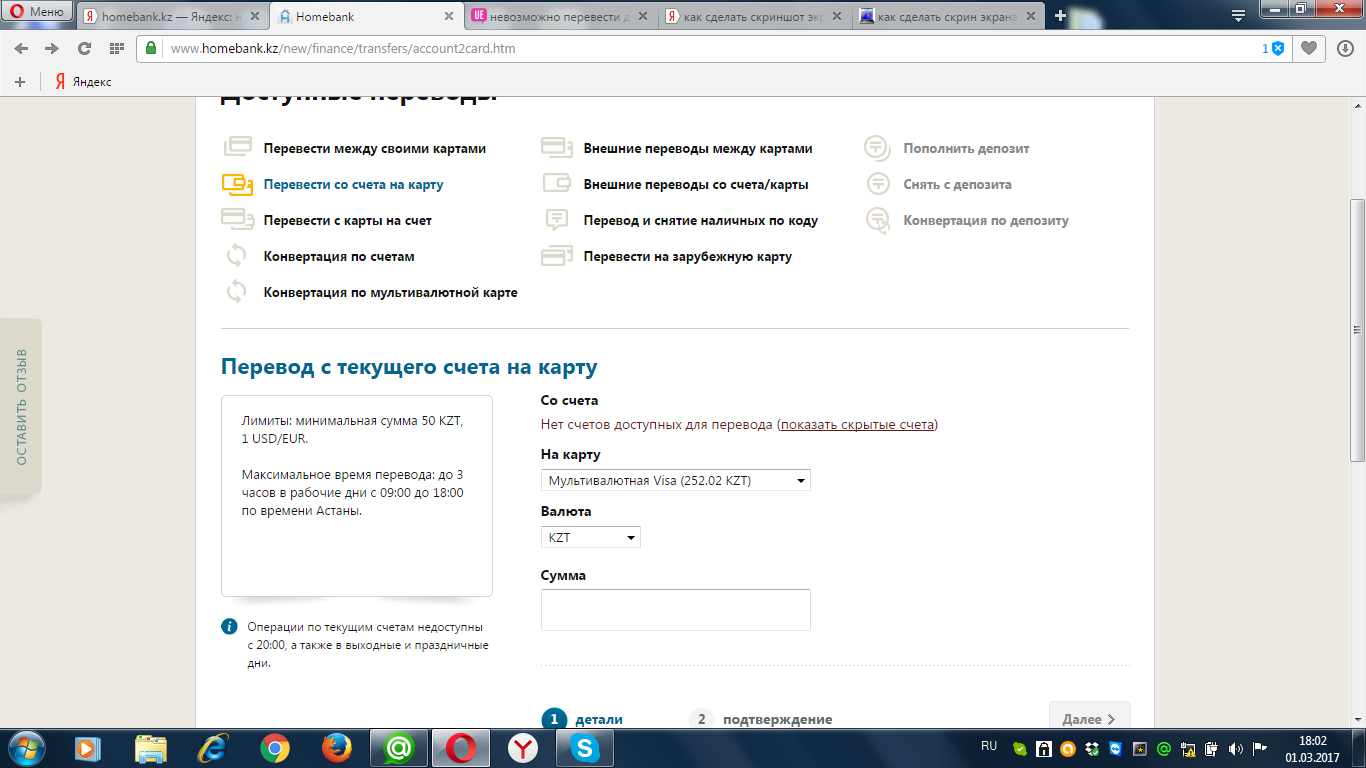Screen dimensions: 1366x768
Task: Click the message icon beside 'Перевод и снятие наличных по коду'
Action: [557, 220]
